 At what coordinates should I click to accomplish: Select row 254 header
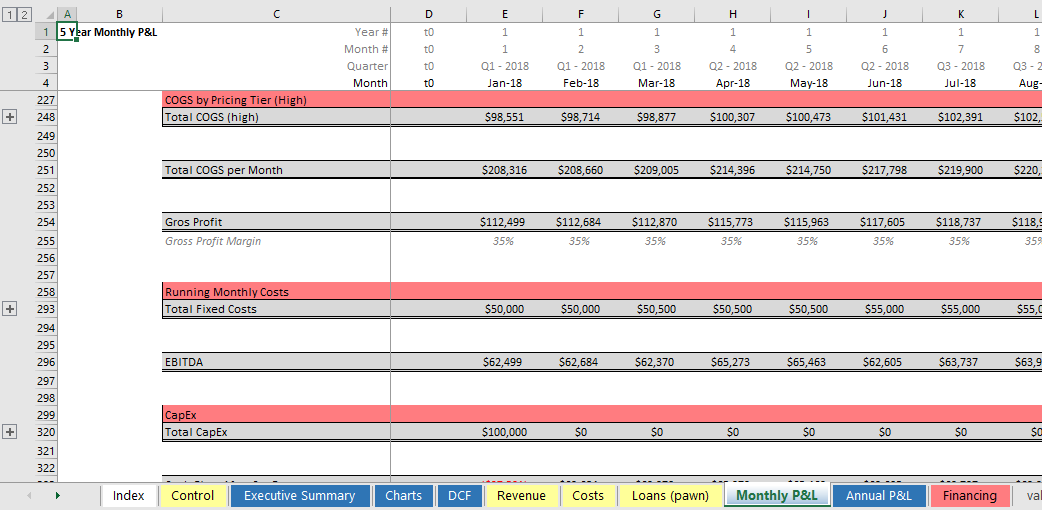[x=47, y=222]
